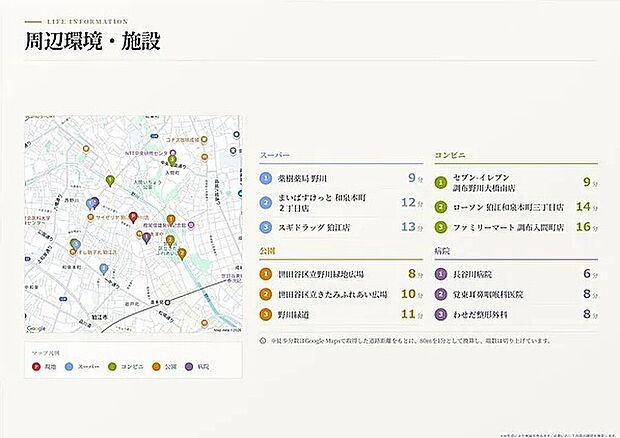
Task: Click blue supermarket pin 2 on the map
Action: pyautogui.click(x=103, y=269)
